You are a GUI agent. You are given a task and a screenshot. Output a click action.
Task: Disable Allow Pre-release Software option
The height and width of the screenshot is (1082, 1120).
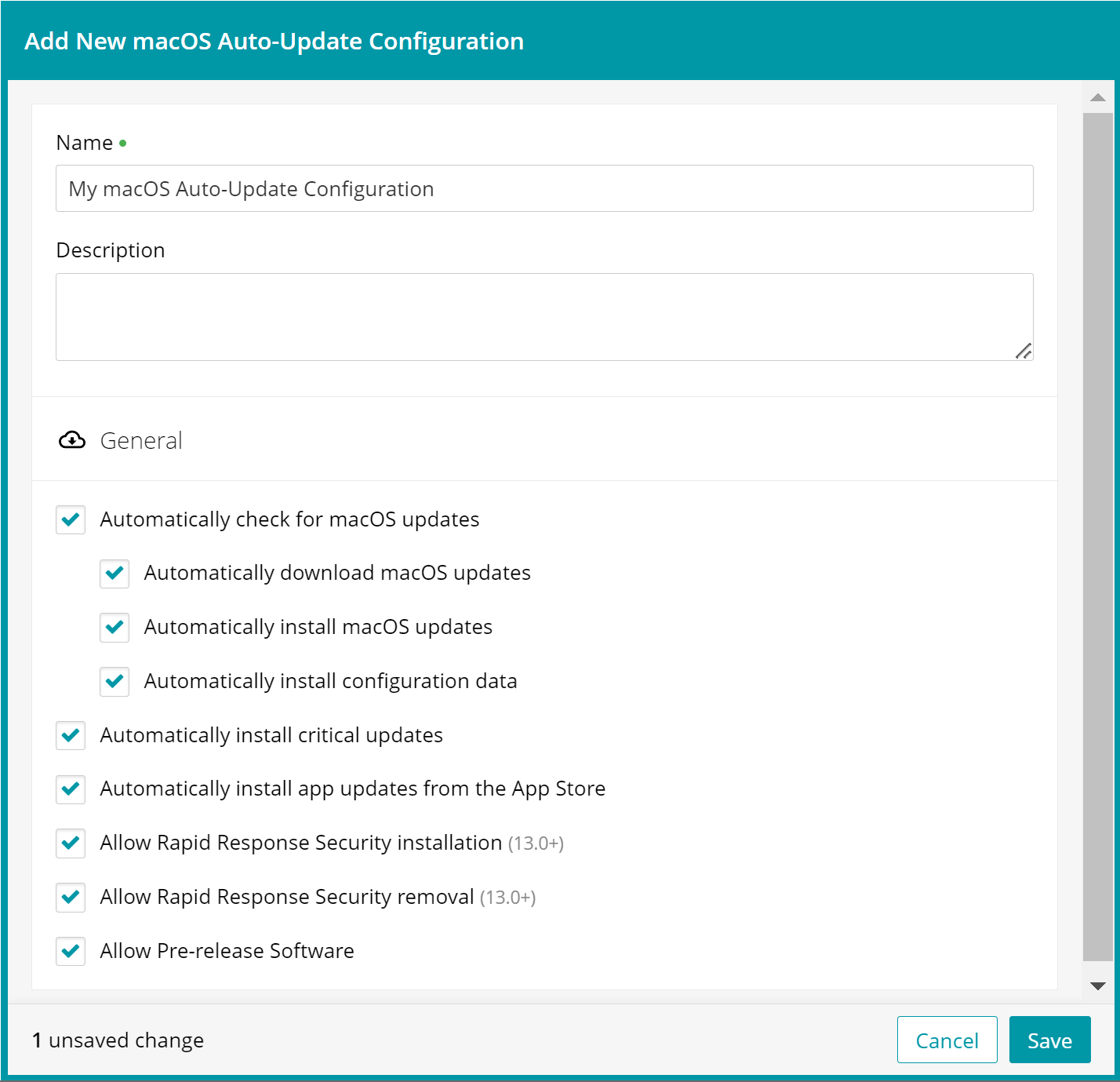click(x=71, y=951)
